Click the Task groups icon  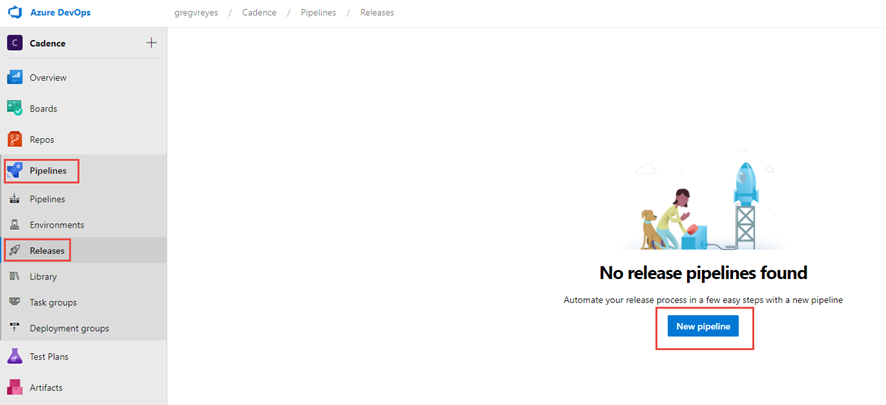(15, 302)
